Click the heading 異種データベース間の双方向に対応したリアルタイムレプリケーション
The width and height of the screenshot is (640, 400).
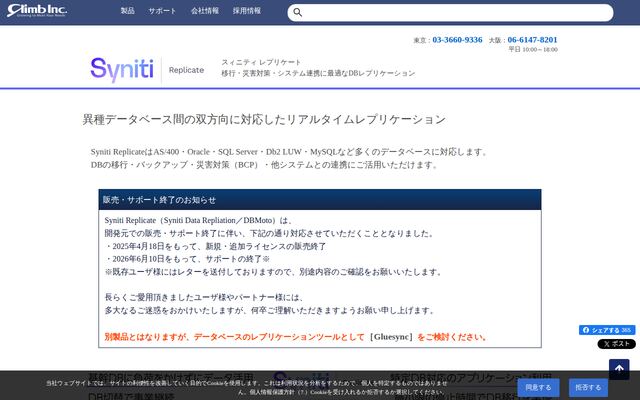(x=264, y=120)
